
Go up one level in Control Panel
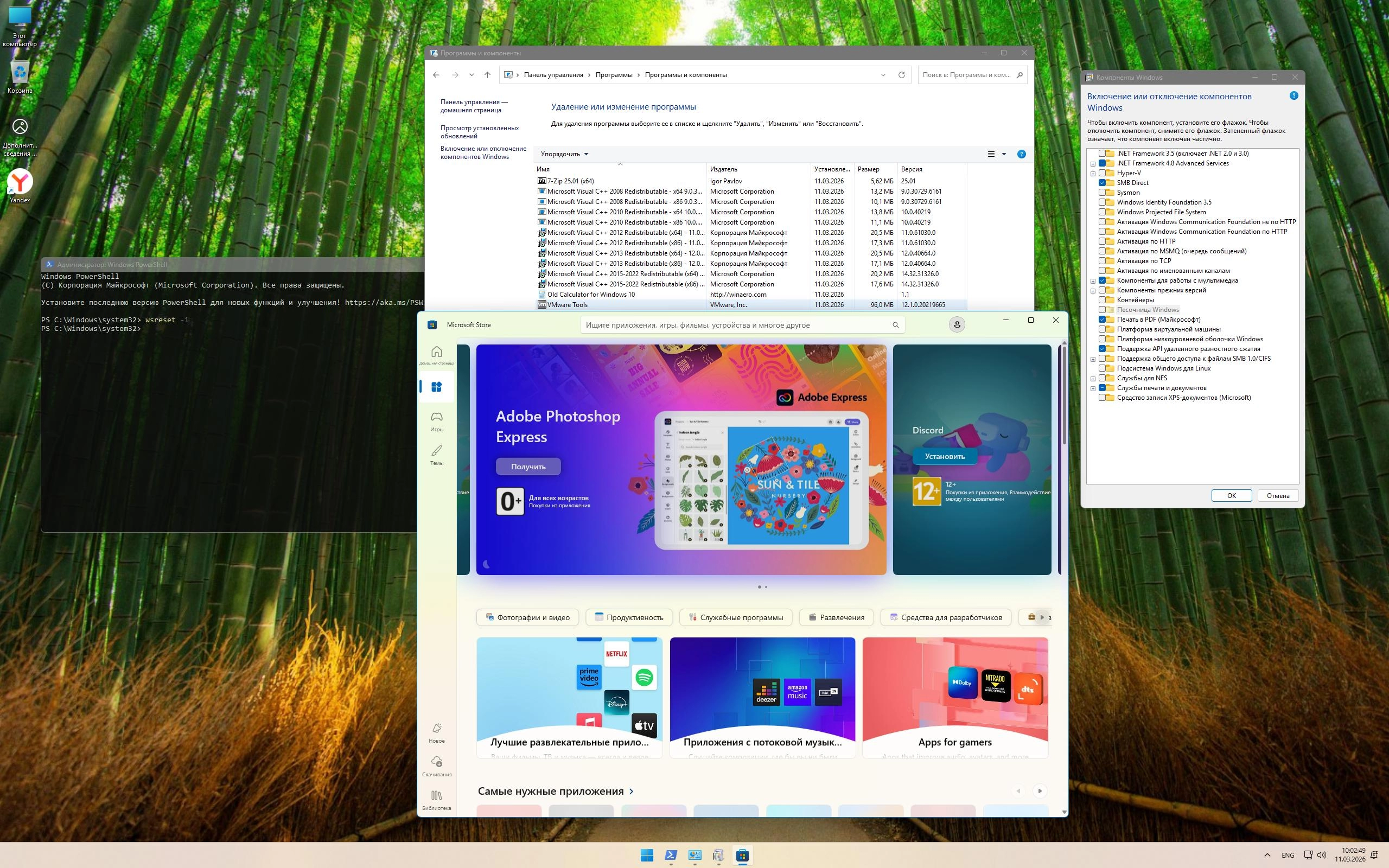[x=487, y=75]
